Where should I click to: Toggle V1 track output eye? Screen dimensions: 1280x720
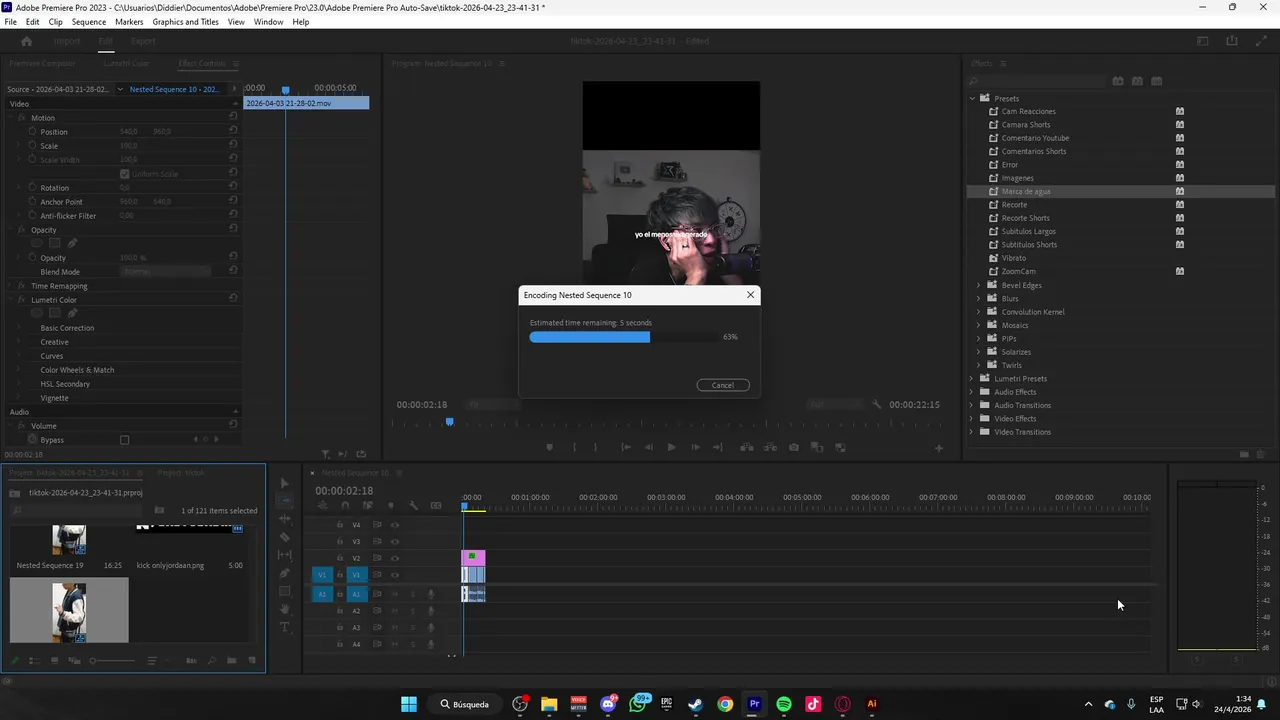(x=395, y=575)
